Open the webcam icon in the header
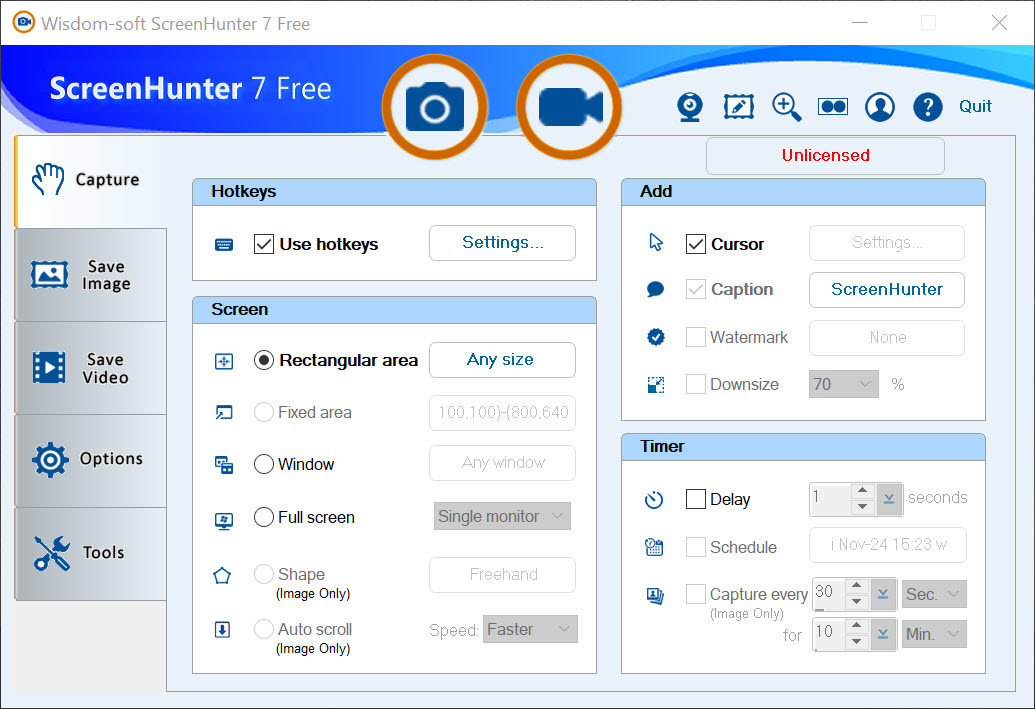The width and height of the screenshot is (1035, 709). 690,107
